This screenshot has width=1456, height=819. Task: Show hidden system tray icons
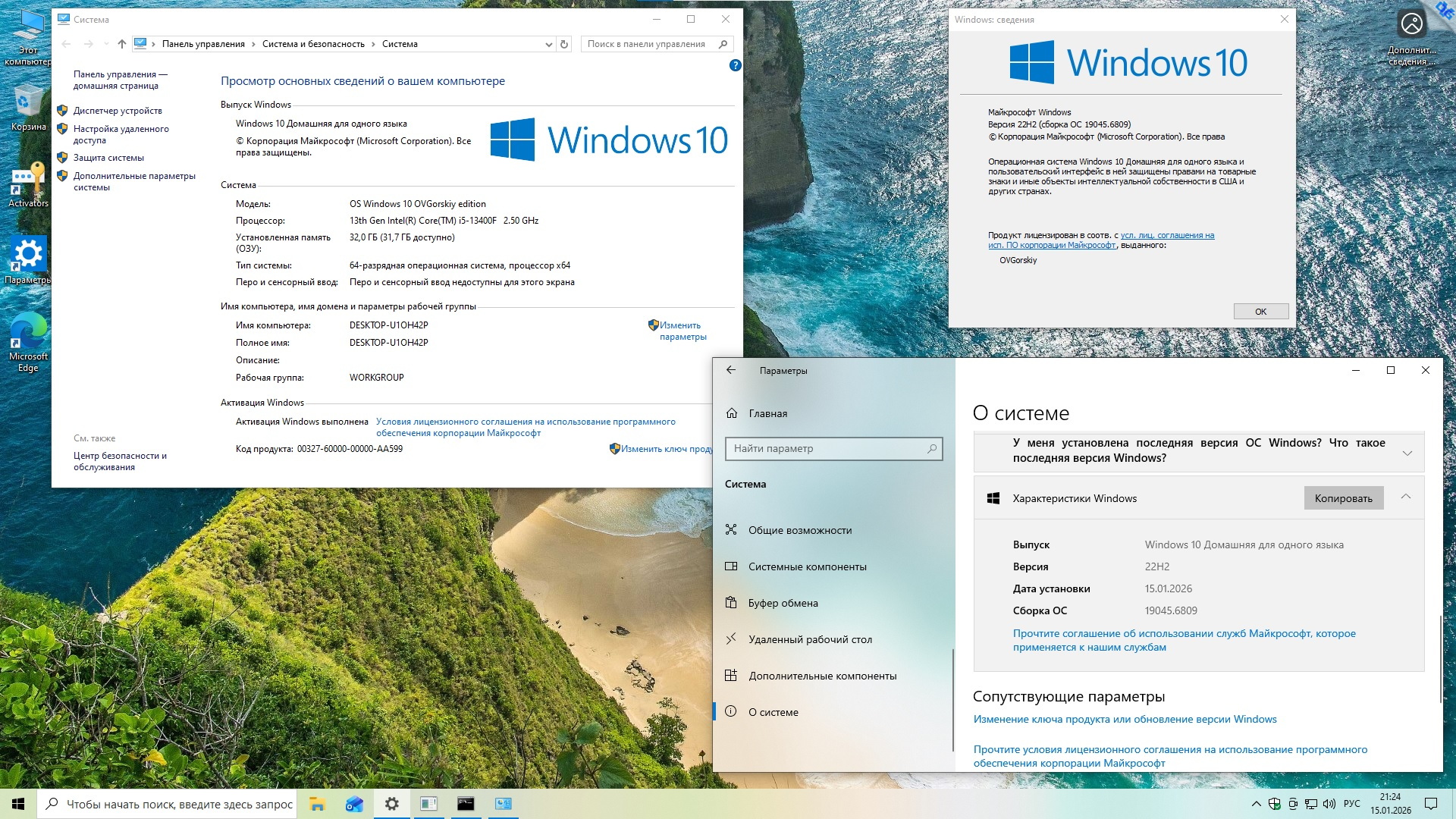pyautogui.click(x=1256, y=804)
